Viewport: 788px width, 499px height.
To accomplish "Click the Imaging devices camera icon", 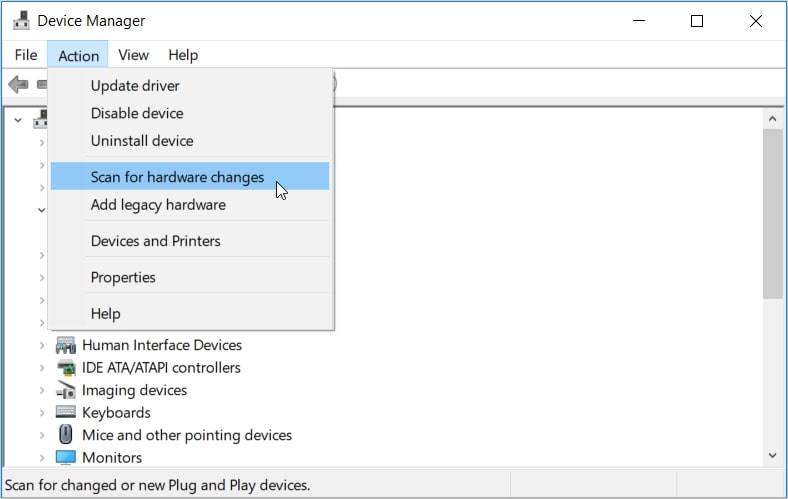I will pos(66,390).
